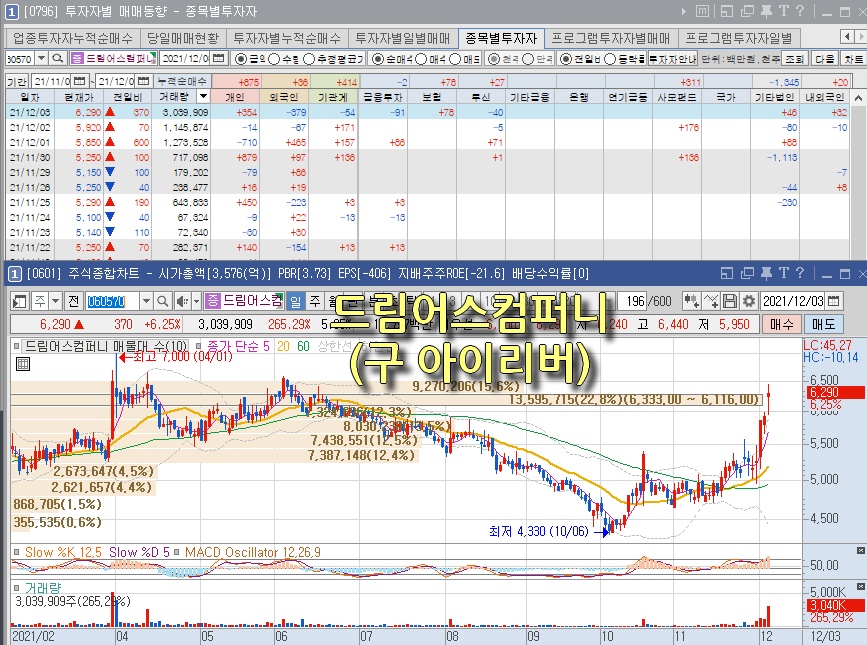Click the candlestick chart tool icon
The width and height of the screenshot is (867, 645).
coord(691,301)
